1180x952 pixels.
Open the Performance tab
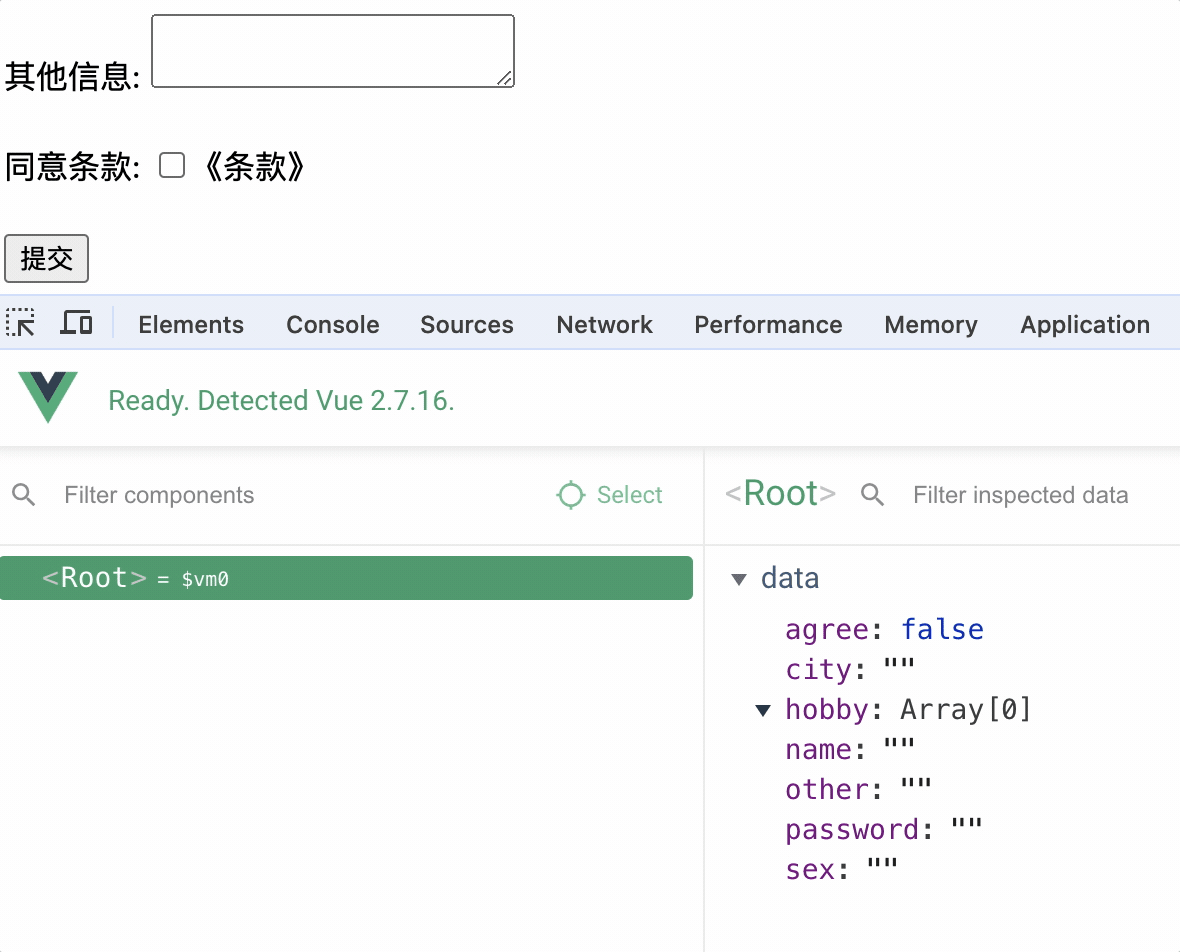(x=768, y=325)
